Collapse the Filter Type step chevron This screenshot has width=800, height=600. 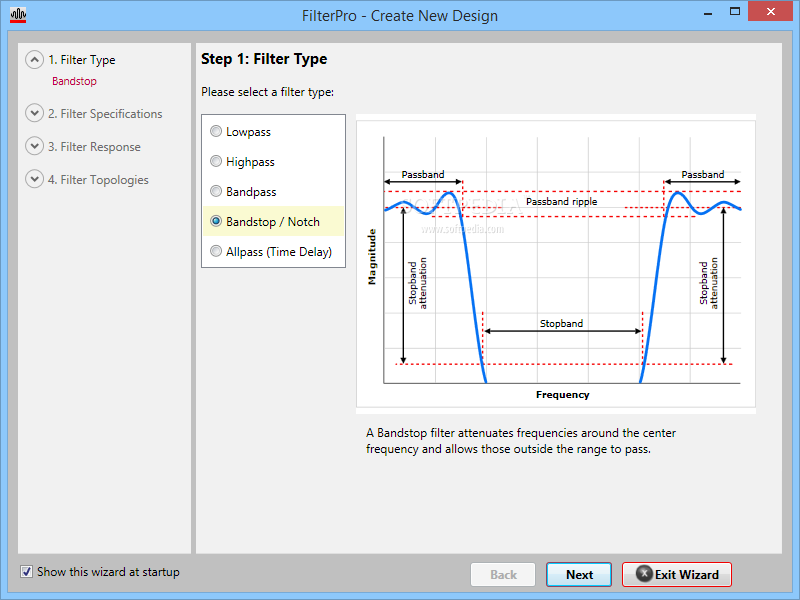click(x=34, y=60)
